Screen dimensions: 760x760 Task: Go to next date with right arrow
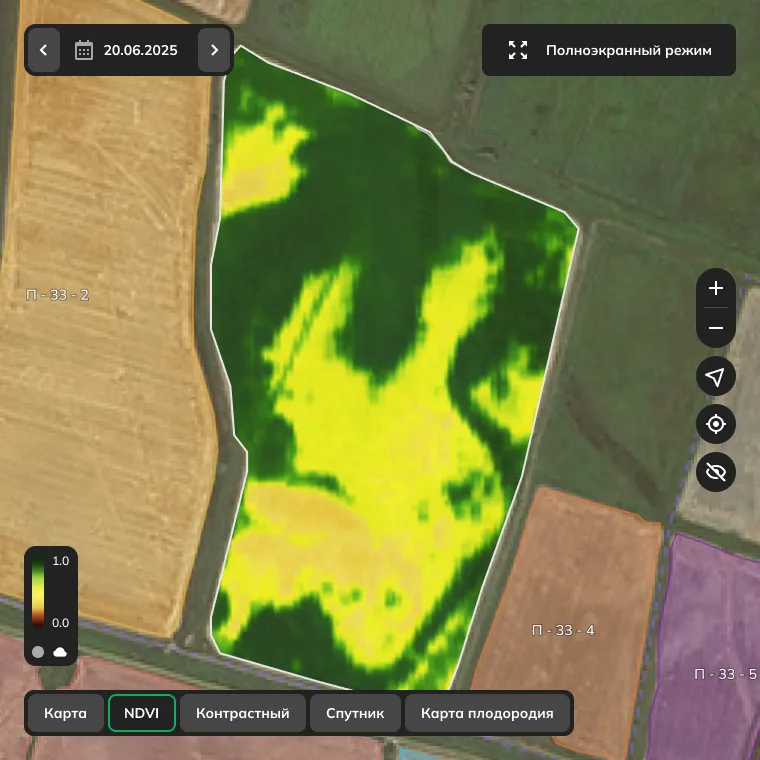pyautogui.click(x=214, y=50)
